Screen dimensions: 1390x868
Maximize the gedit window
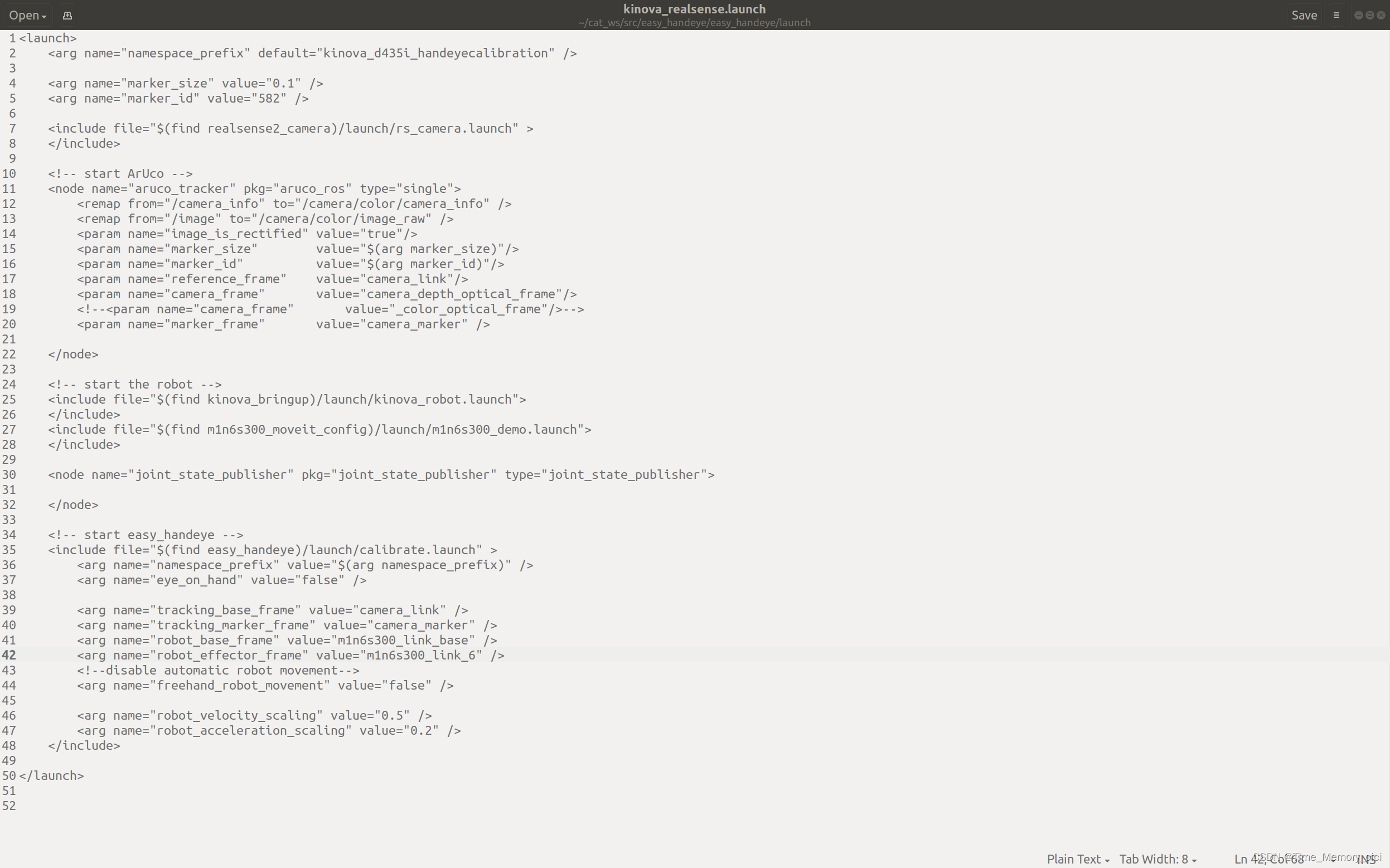click(1369, 15)
